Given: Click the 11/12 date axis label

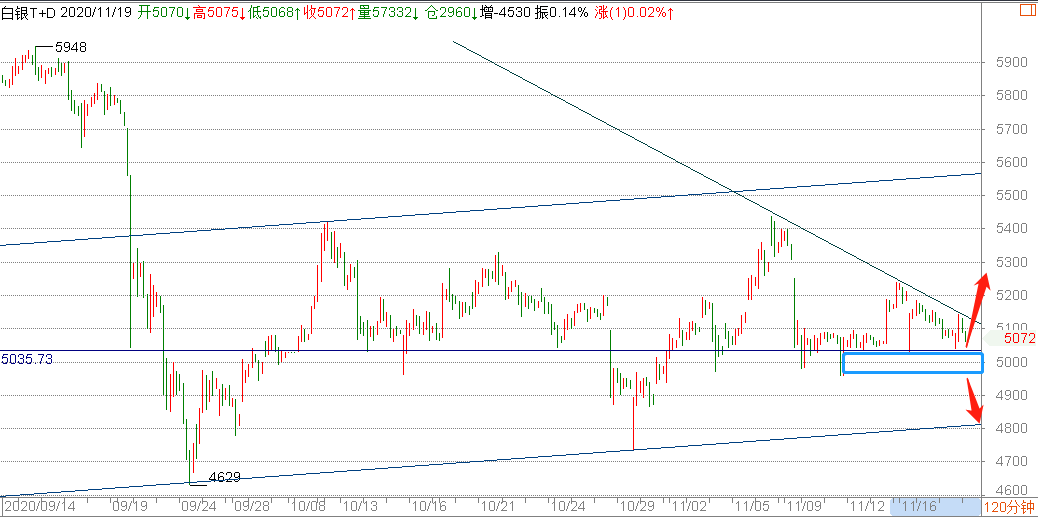Looking at the screenshot, I should point(868,507).
